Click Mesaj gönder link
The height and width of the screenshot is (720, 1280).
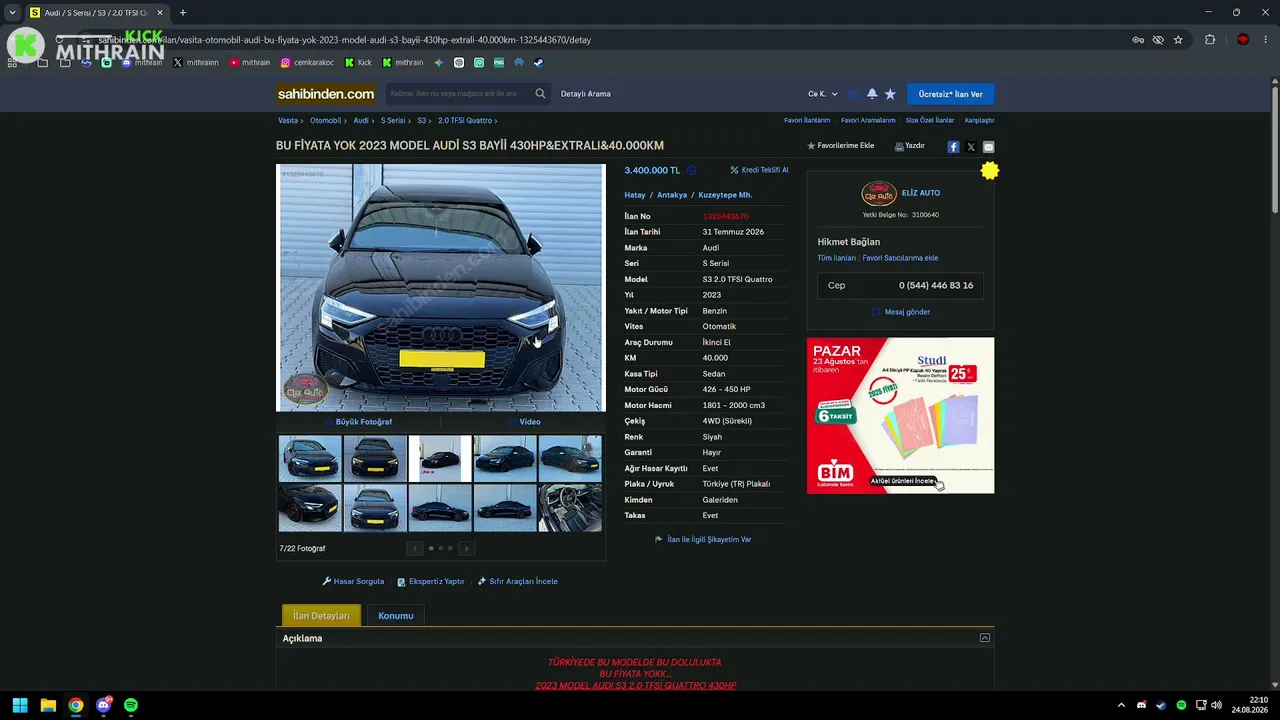coord(901,312)
